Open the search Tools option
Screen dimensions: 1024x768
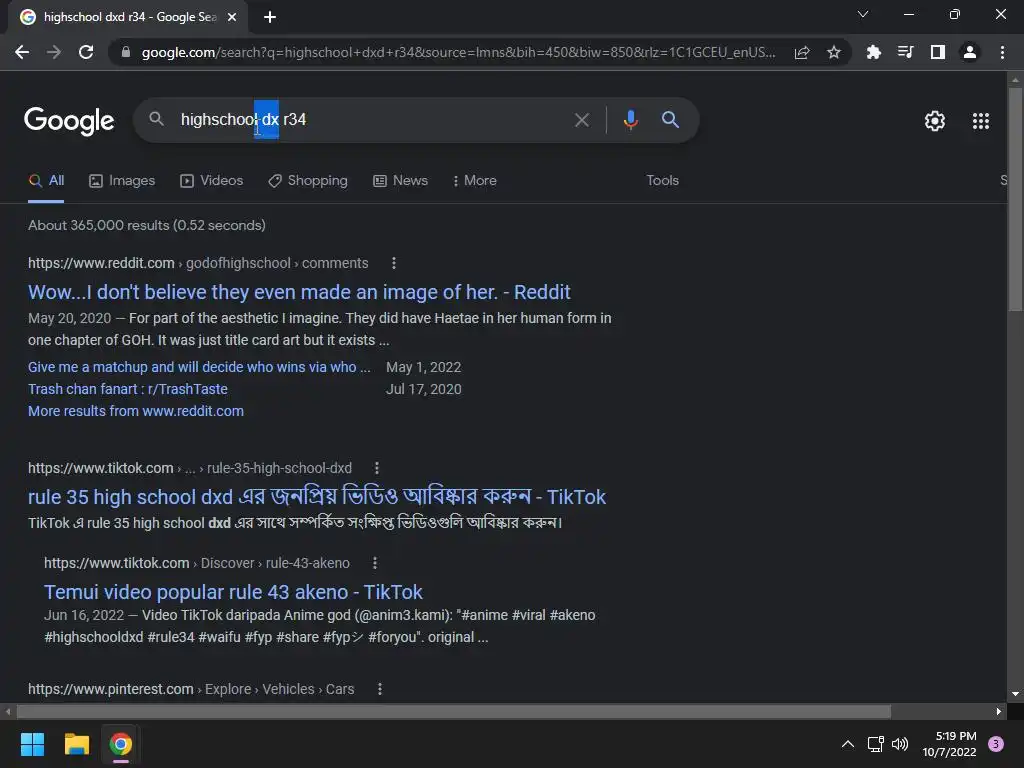[x=662, y=180]
